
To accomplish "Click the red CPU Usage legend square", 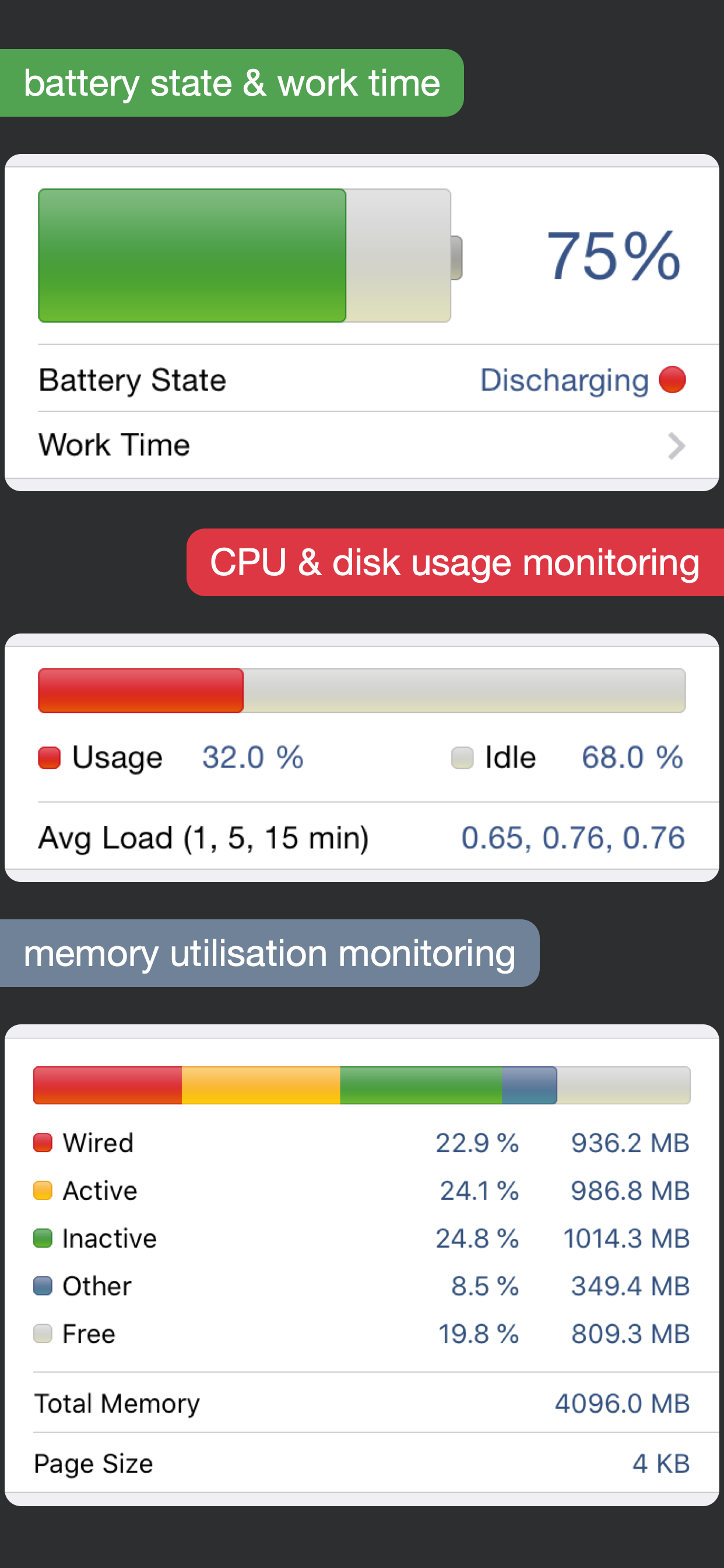I will tap(50, 758).
